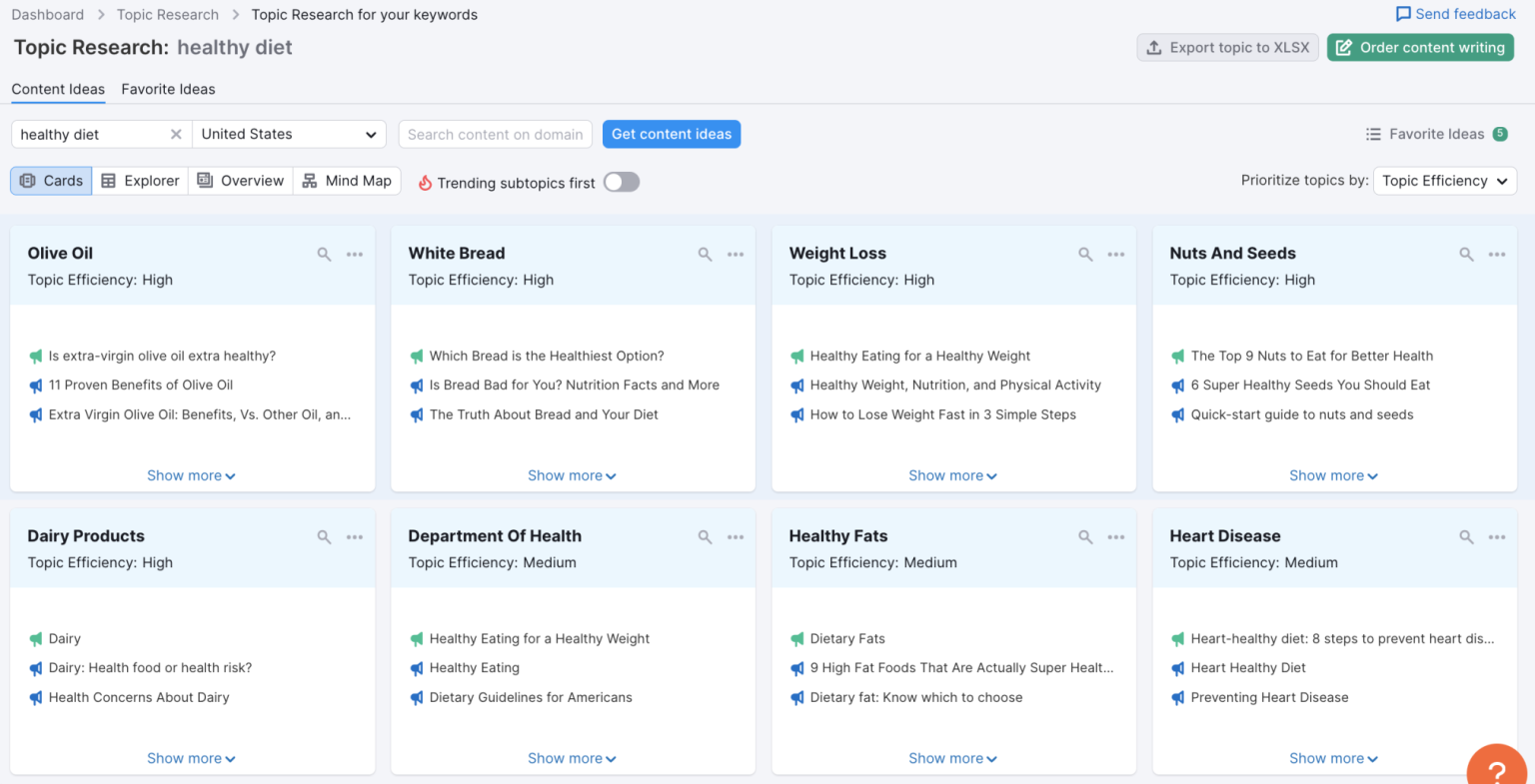Enable Trending subtopics first
The height and width of the screenshot is (784, 1535).
621,182
